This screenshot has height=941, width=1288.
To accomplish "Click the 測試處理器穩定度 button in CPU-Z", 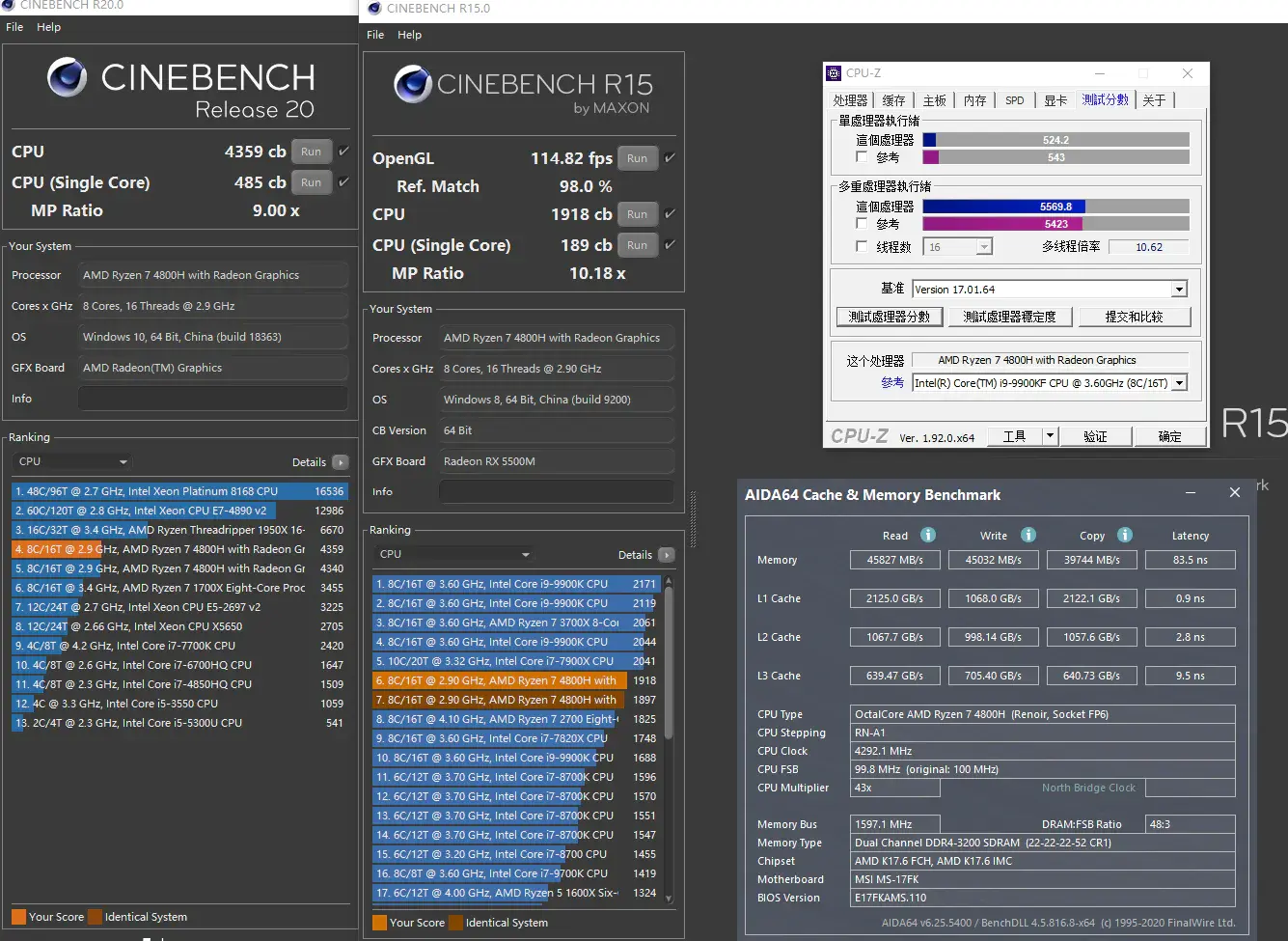I will pos(1009,317).
